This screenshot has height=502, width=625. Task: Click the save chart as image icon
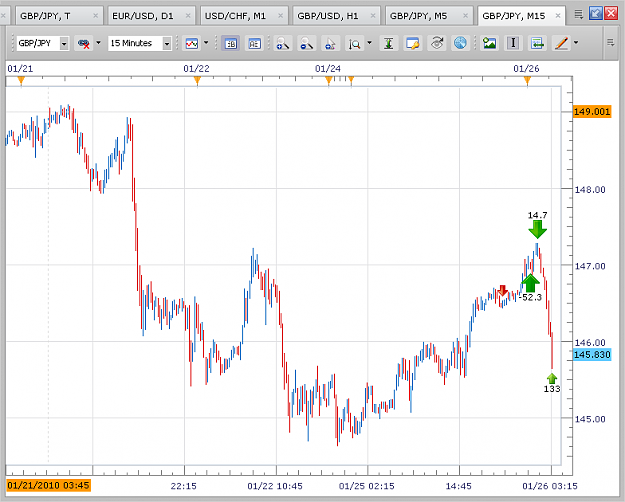click(x=489, y=43)
